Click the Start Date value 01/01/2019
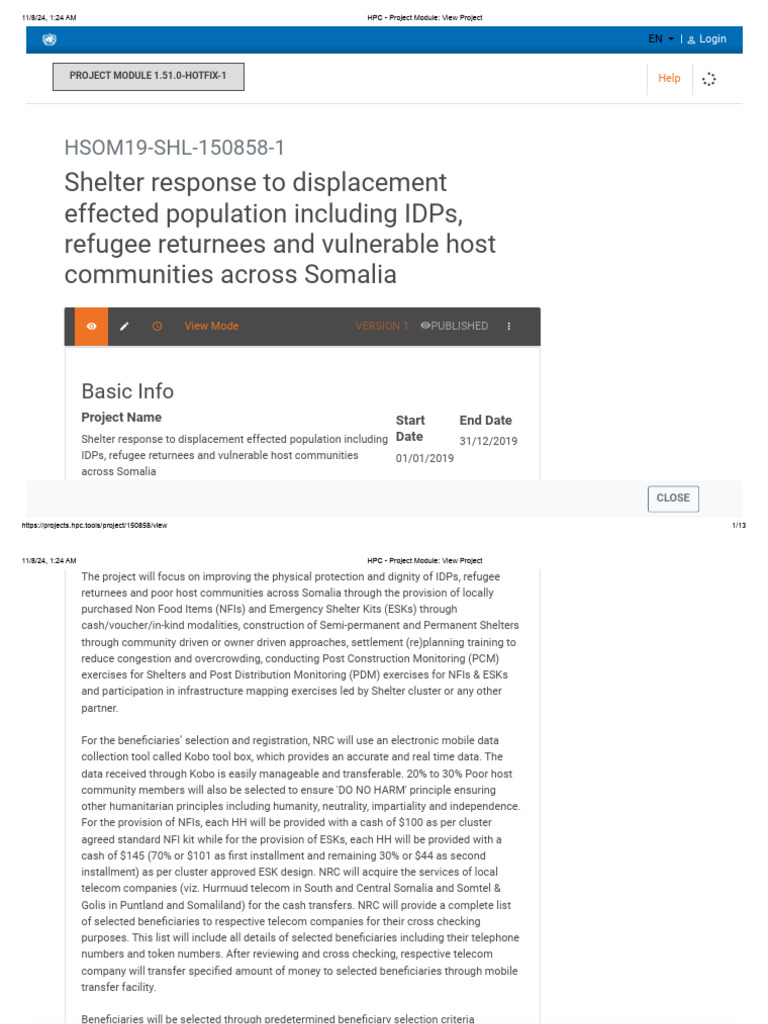Viewport: 768px width, 1024px height. (x=425, y=458)
